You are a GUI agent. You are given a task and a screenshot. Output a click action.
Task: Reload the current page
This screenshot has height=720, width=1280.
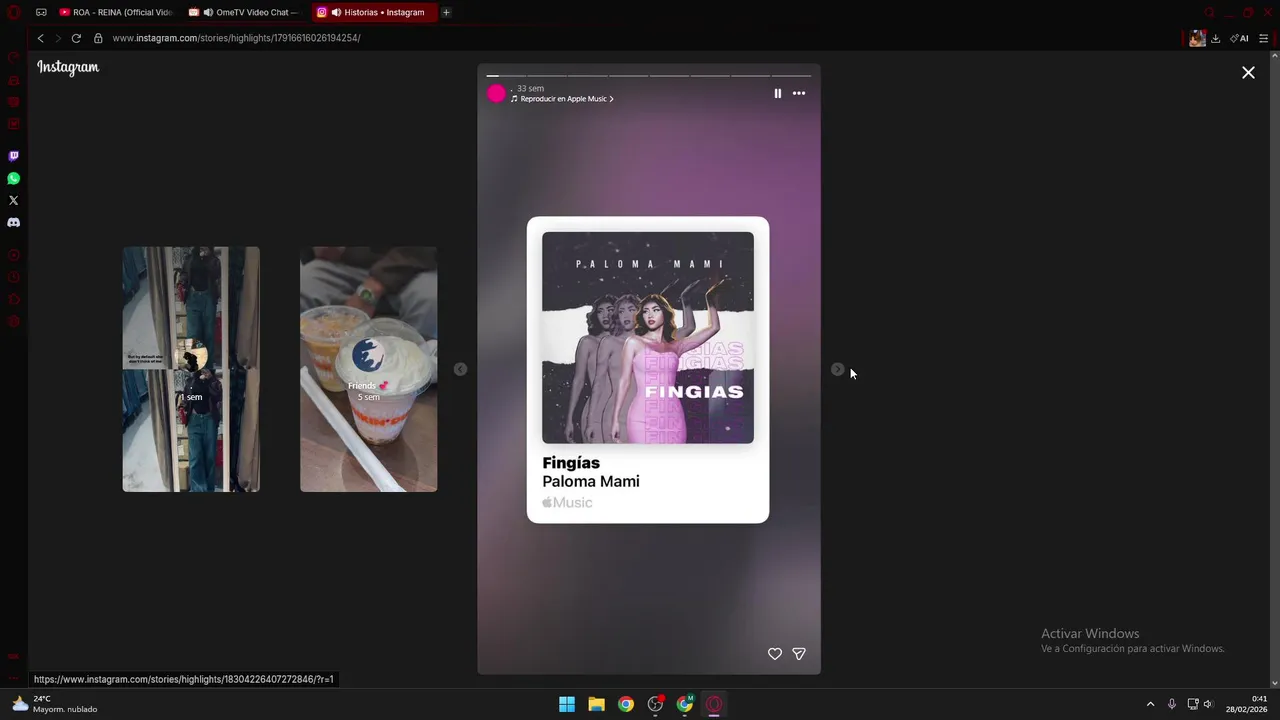pyautogui.click(x=76, y=38)
